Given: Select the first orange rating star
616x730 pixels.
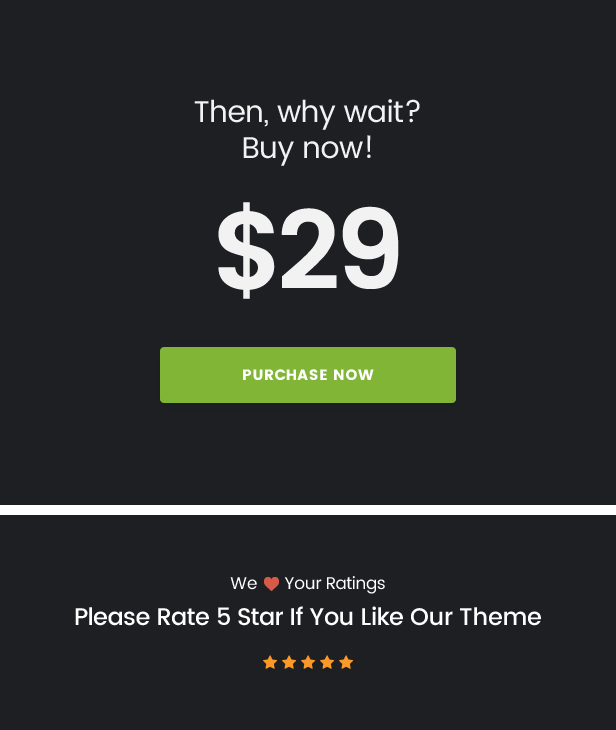Looking at the screenshot, I should [270, 662].
